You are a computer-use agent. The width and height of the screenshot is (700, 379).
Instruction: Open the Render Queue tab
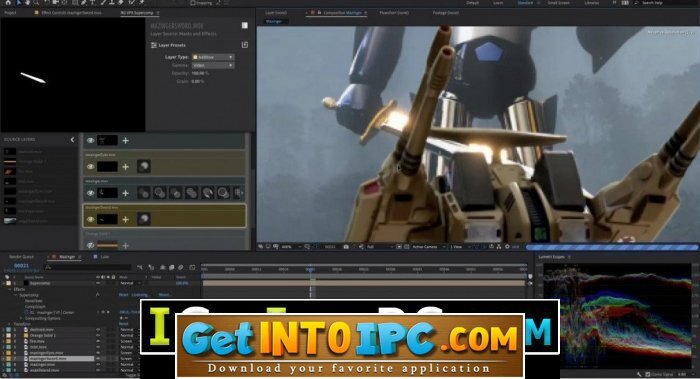pos(21,257)
